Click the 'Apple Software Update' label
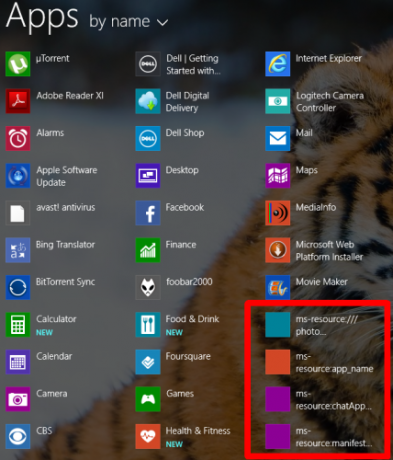The width and height of the screenshot is (393, 460). (67, 176)
